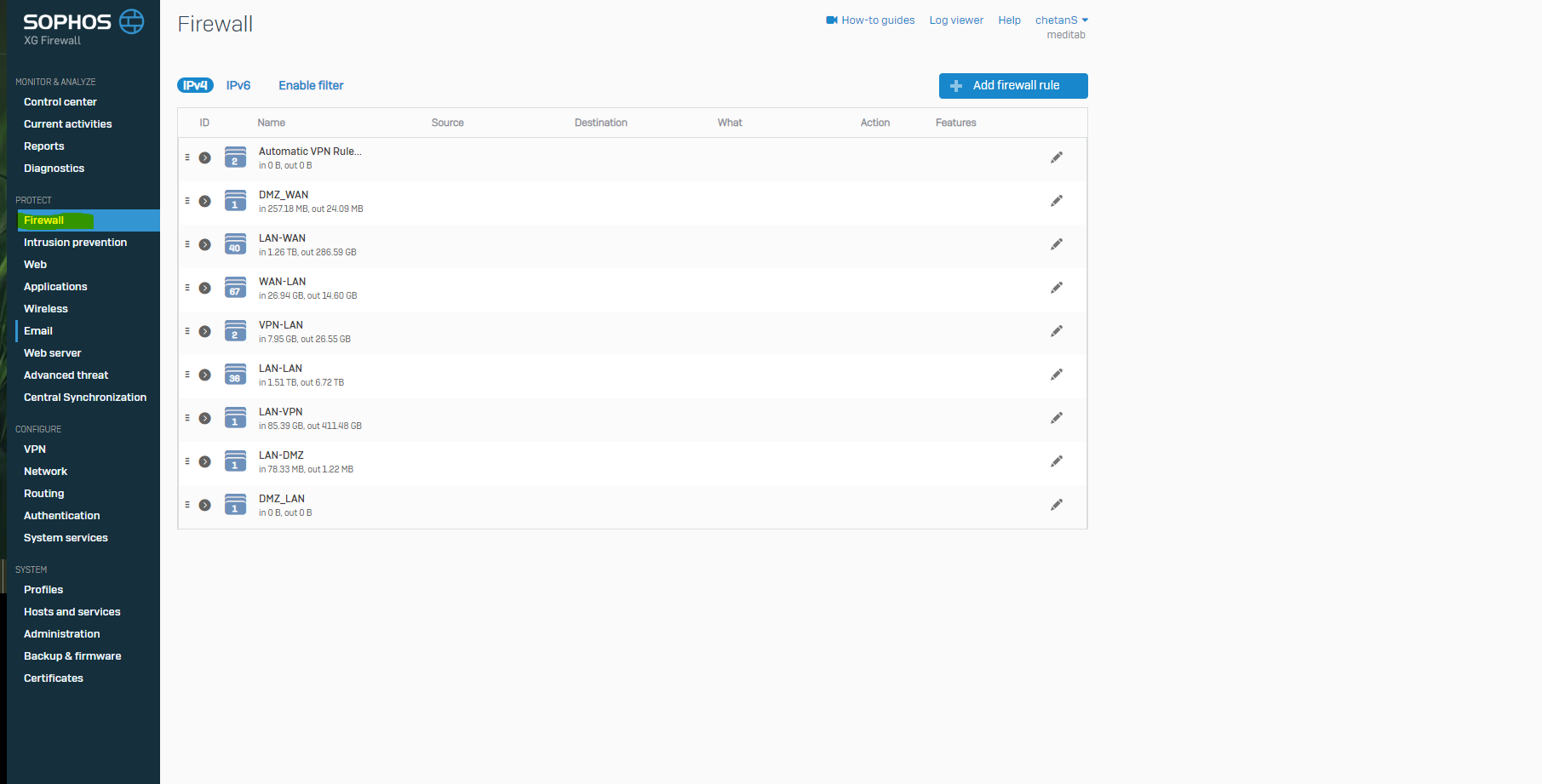1542x784 pixels.
Task: Click the Automatic VPN Rule group folder icon
Action: [x=235, y=157]
